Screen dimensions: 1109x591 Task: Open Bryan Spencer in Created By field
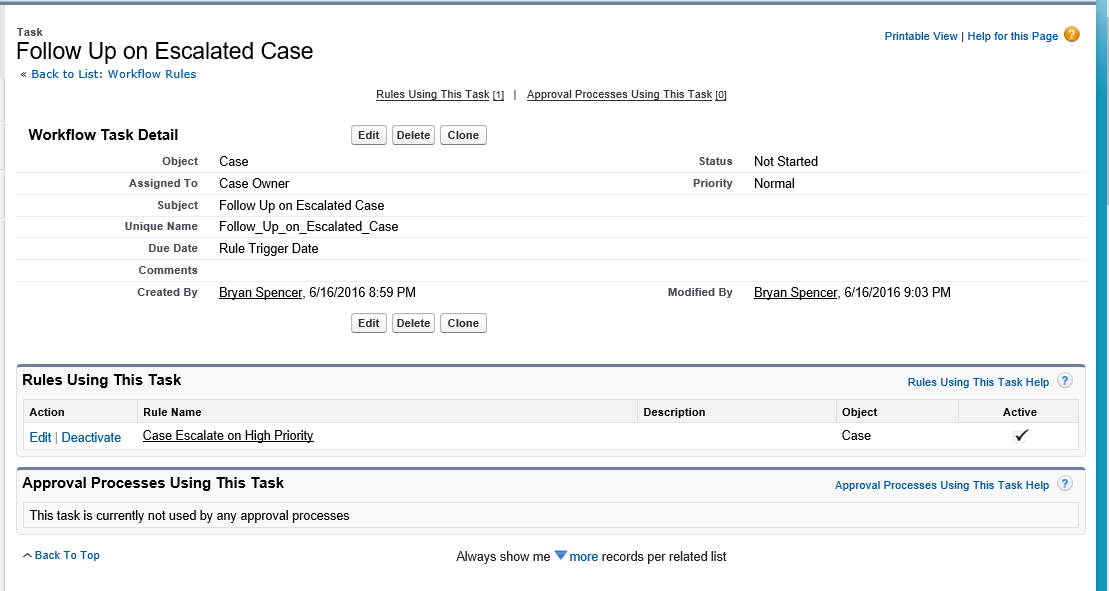pos(262,293)
